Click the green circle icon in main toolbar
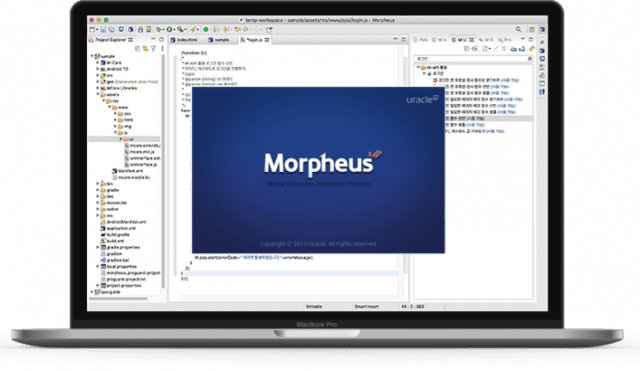This screenshot has width=640, height=371. tap(206, 29)
